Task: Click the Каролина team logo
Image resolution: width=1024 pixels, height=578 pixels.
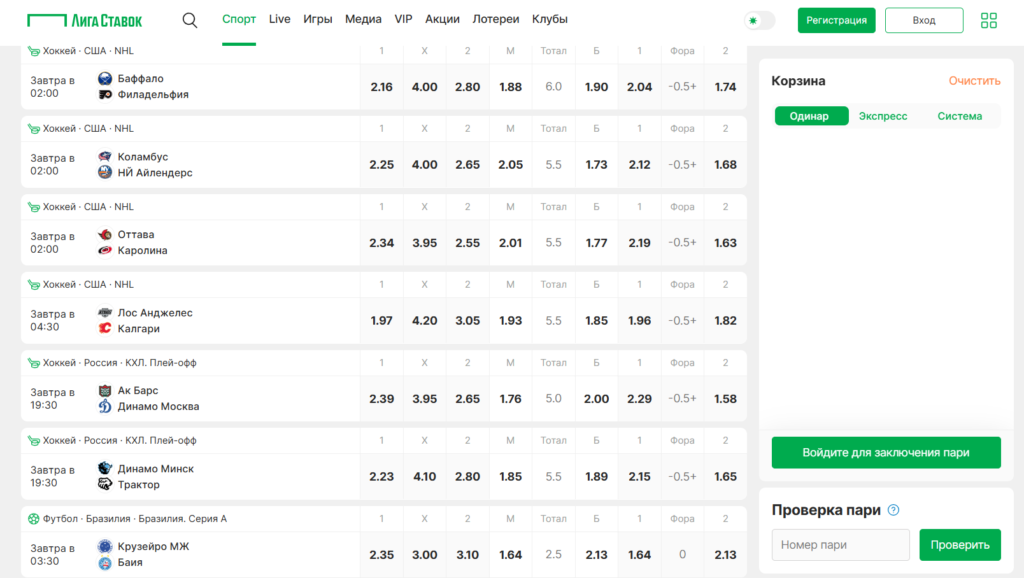Action: click(104, 250)
